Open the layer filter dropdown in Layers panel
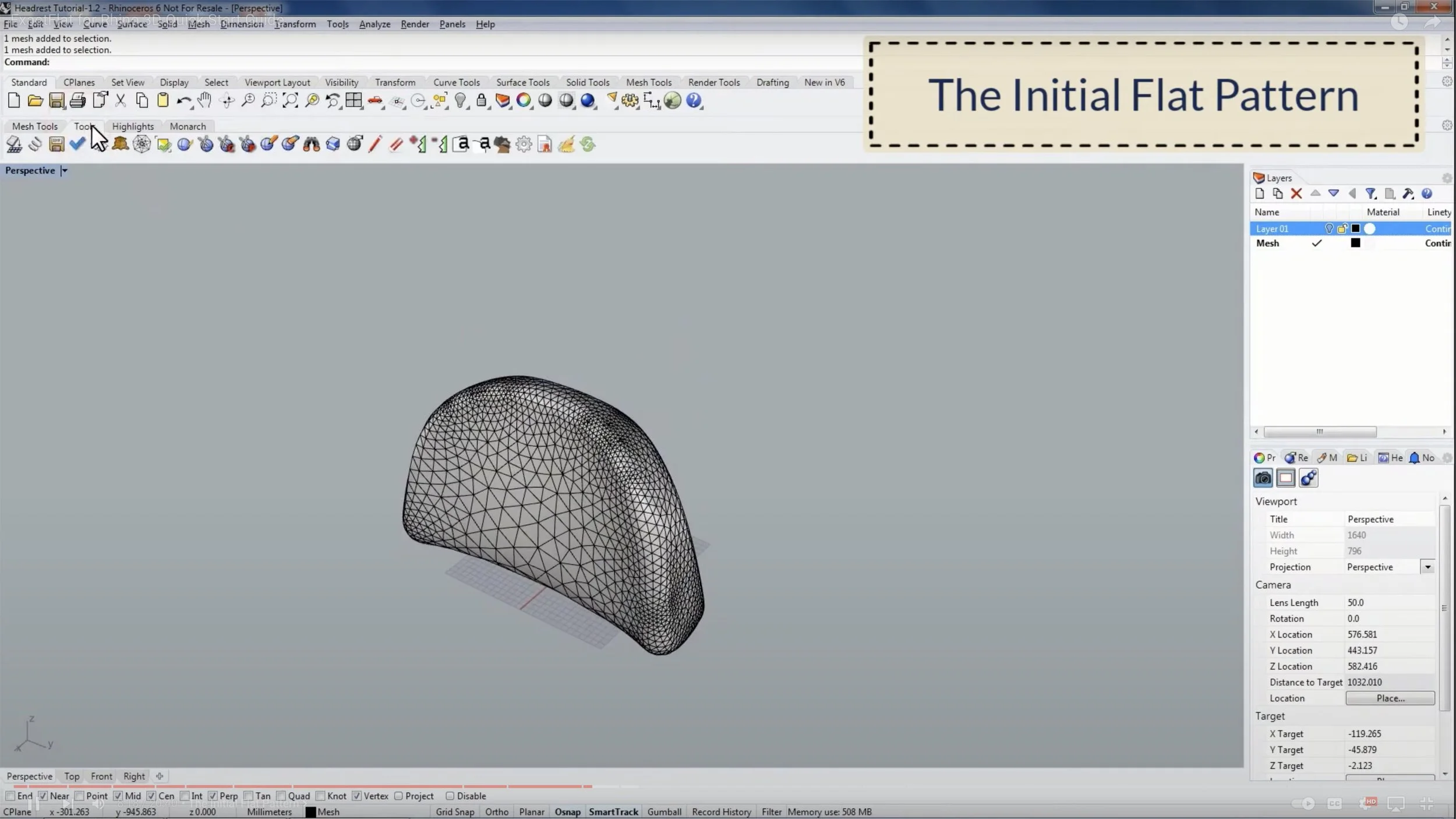The width and height of the screenshot is (1456, 819). point(1372,193)
